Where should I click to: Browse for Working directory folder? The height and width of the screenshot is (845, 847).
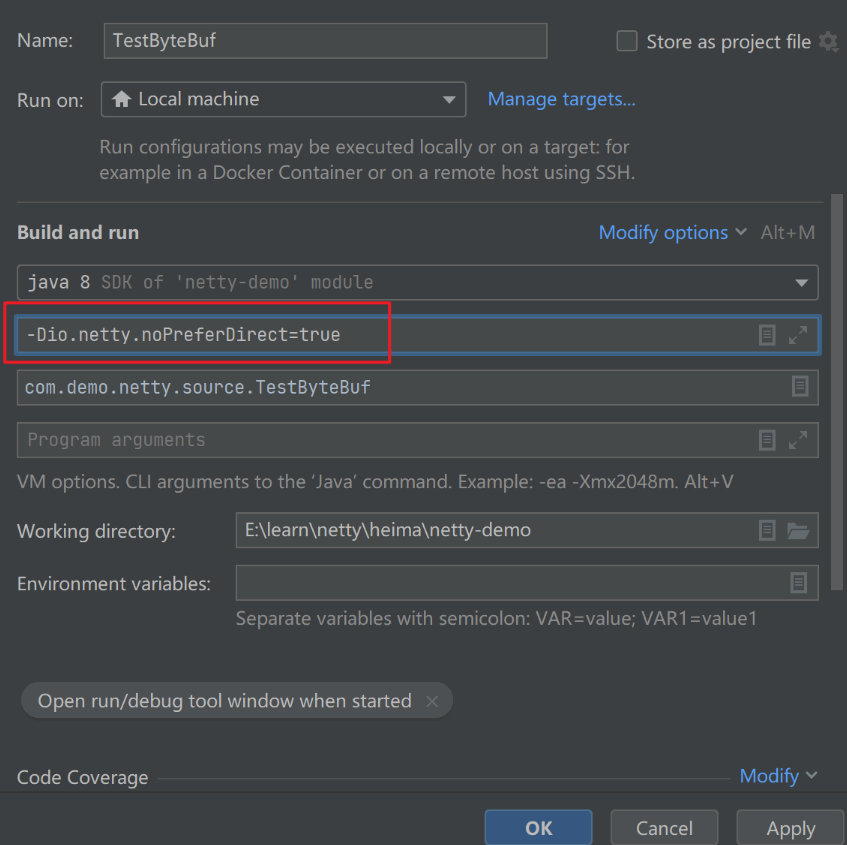tap(798, 530)
